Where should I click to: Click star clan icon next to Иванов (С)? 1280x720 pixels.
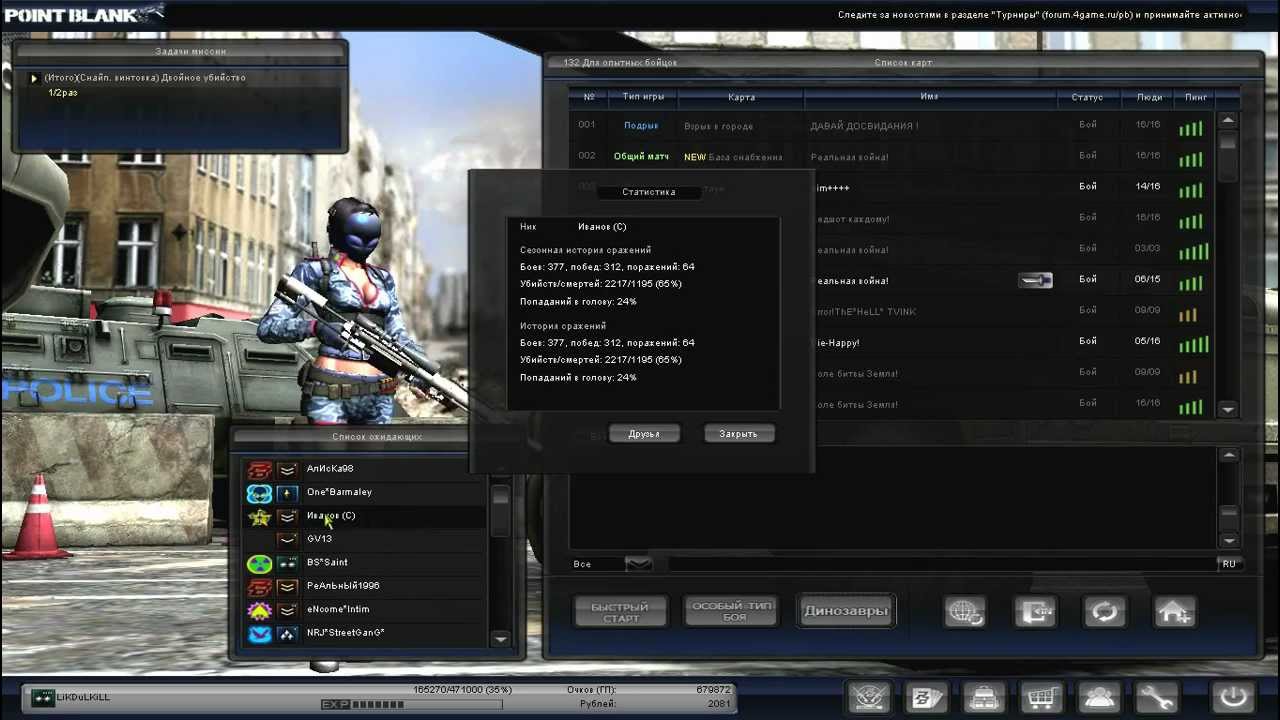click(259, 517)
